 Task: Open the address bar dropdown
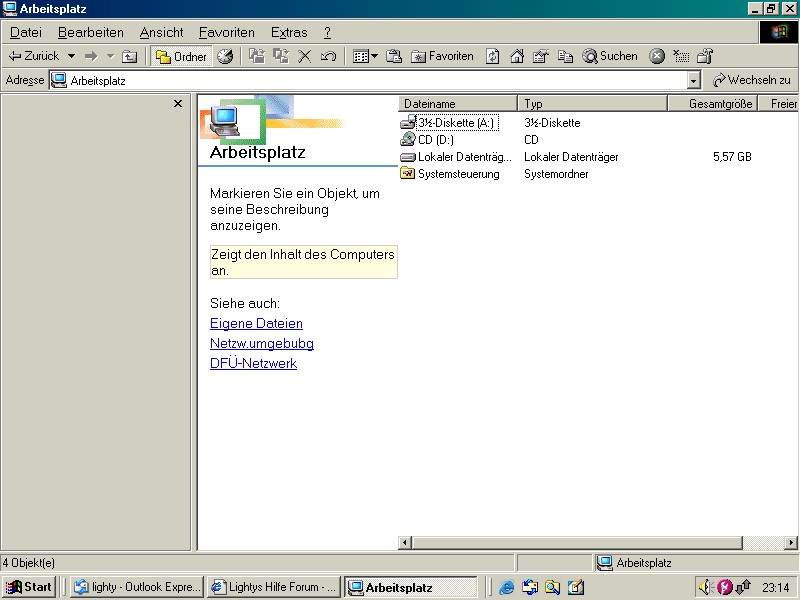click(x=694, y=80)
